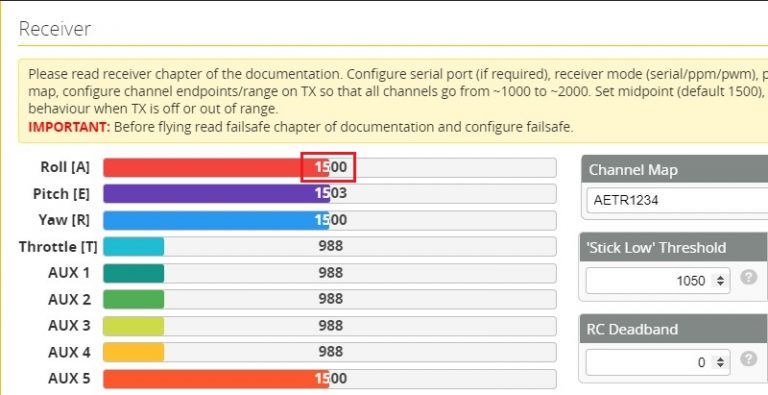
Task: Click the Roll value 1500 highlighted in red box
Action: coord(330,167)
